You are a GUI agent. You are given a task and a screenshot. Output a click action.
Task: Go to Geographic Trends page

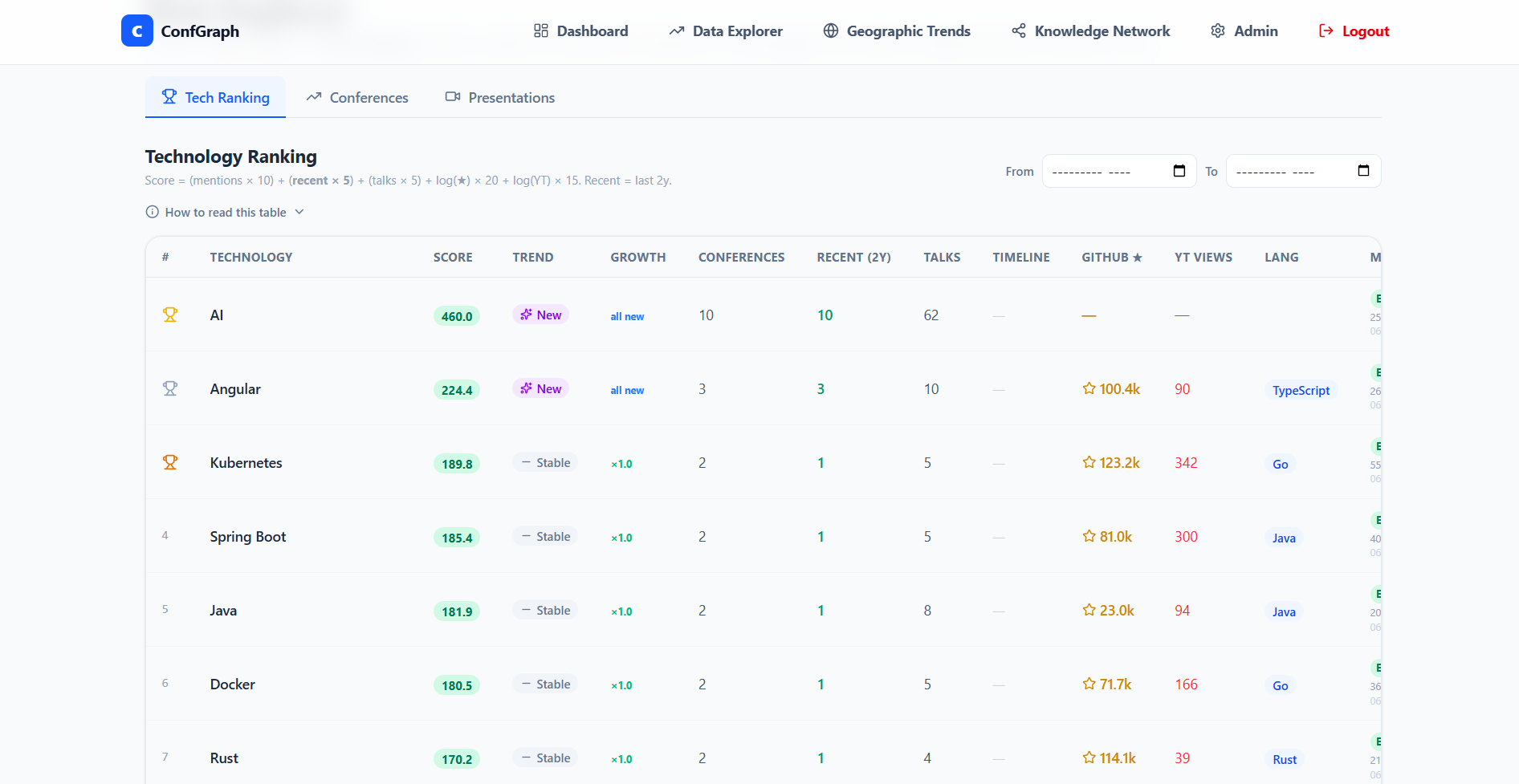point(897,31)
